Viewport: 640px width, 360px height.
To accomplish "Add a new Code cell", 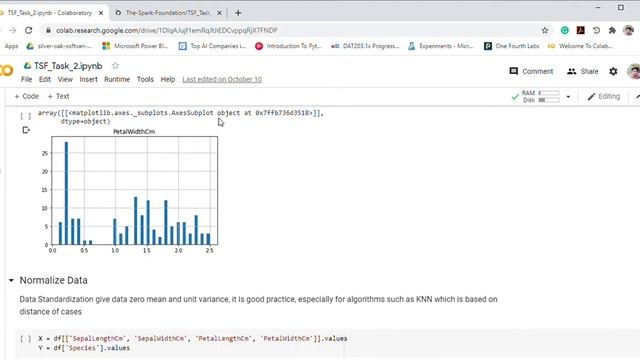I will [27, 96].
